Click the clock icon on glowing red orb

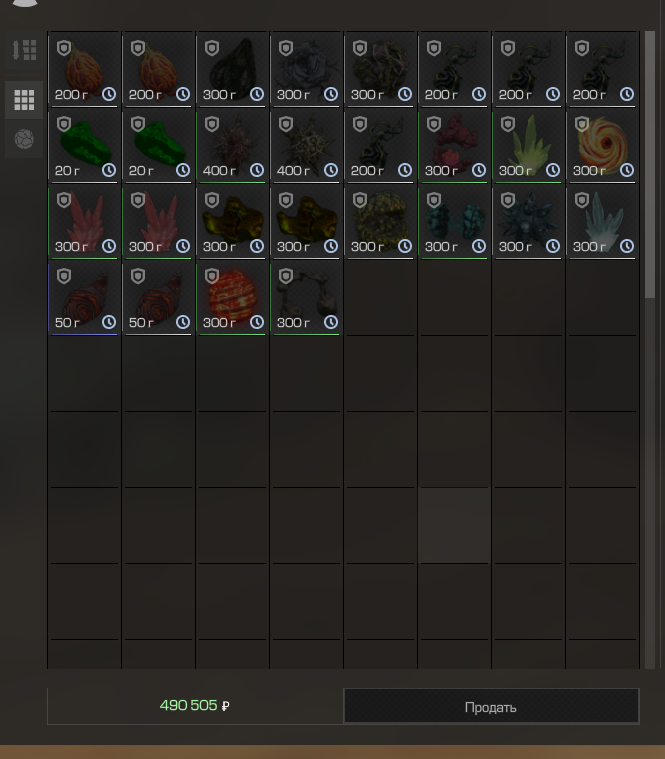click(257, 322)
